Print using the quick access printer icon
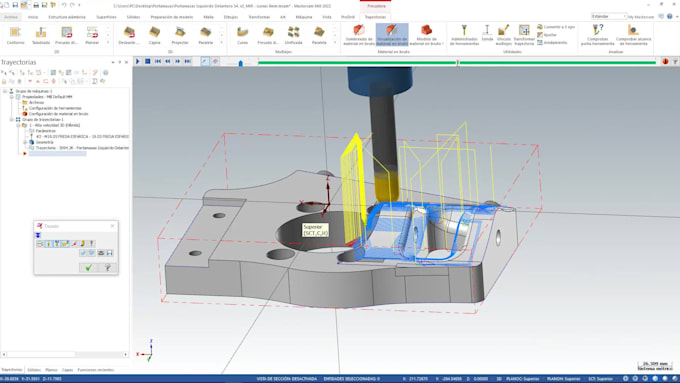Image resolution: width=680 pixels, height=383 pixels. (36, 5)
